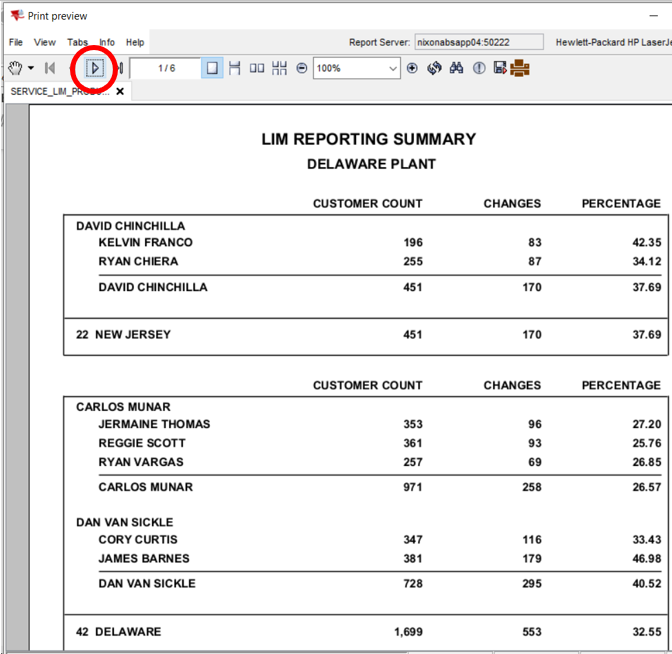
Task: Toggle single page view mode
Action: coord(212,68)
